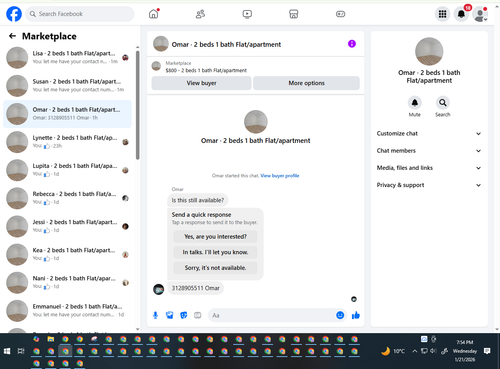Open the Gaming icon in top navigation
The width and height of the screenshot is (500, 369).
coord(340,14)
